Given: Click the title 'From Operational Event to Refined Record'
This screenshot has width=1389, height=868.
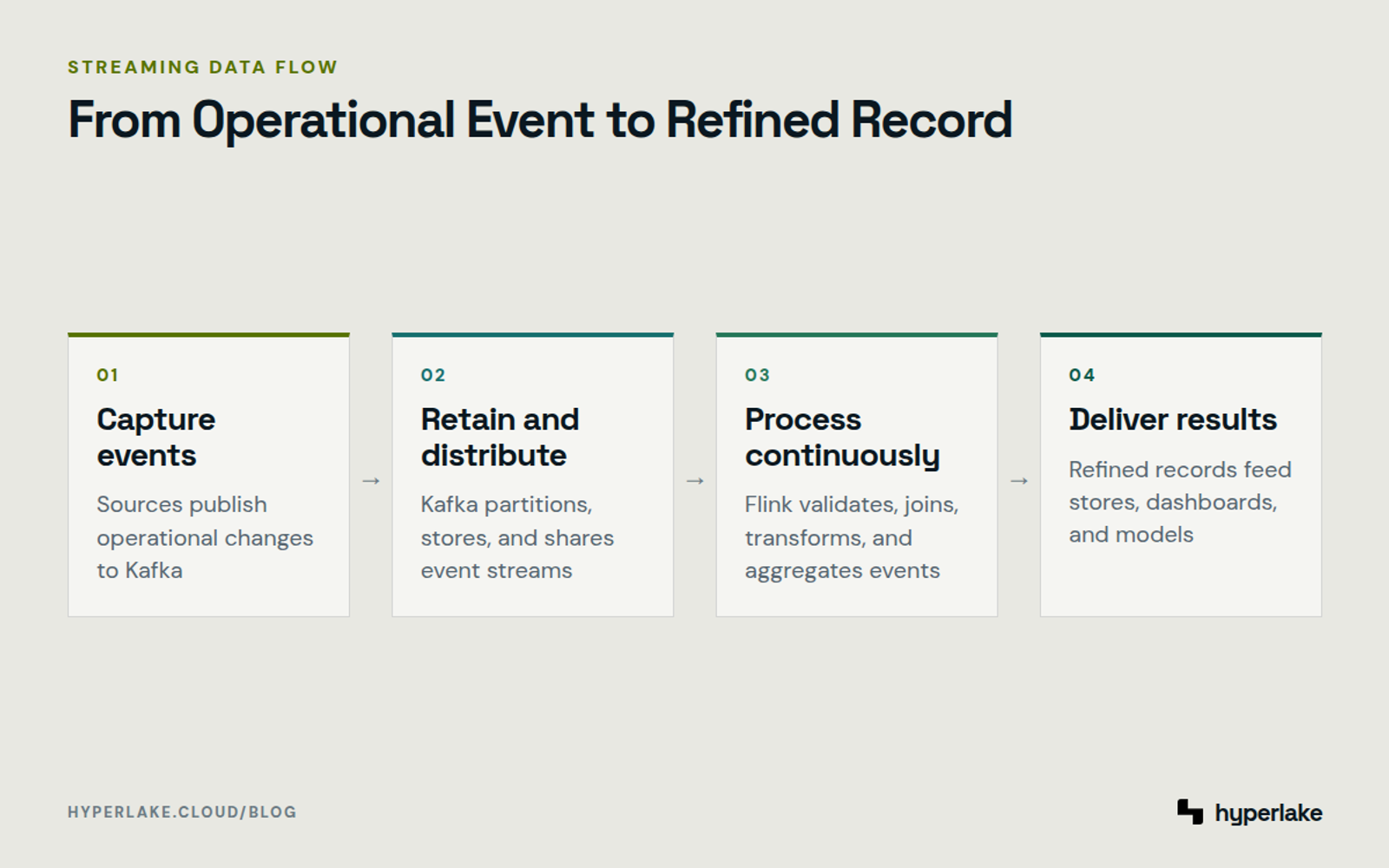Looking at the screenshot, I should 540,120.
